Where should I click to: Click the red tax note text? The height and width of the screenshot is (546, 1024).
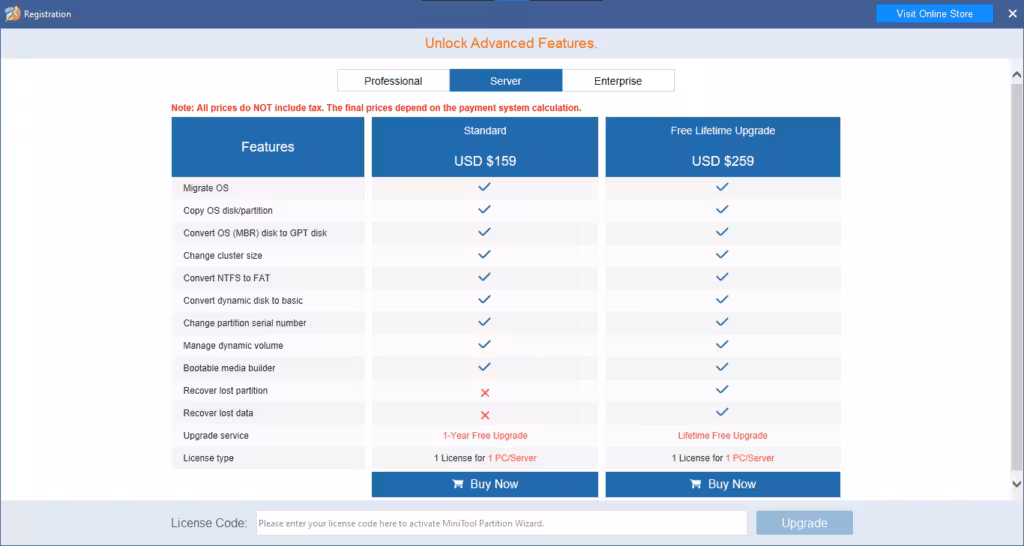[x=376, y=108]
